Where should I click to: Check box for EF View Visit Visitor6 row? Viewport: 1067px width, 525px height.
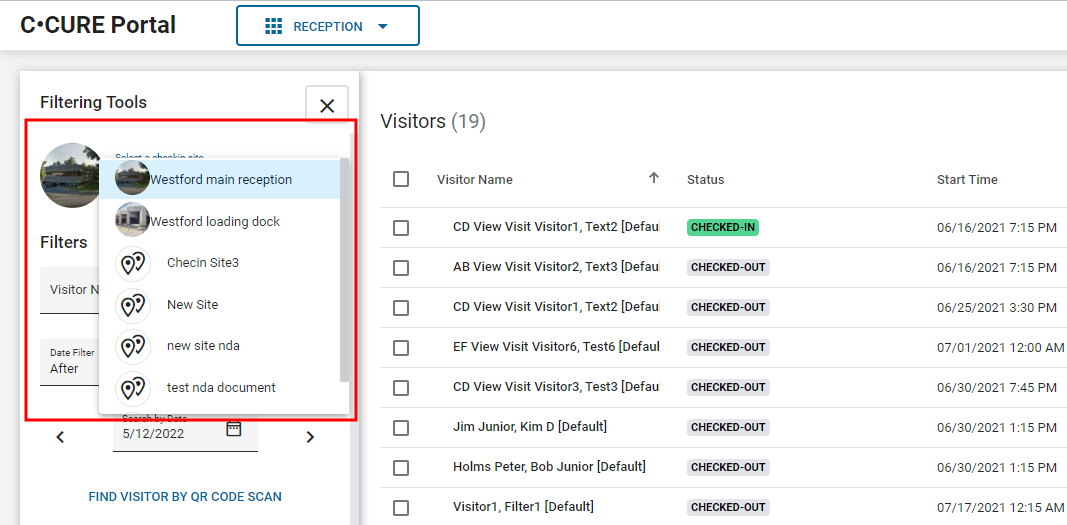click(401, 348)
